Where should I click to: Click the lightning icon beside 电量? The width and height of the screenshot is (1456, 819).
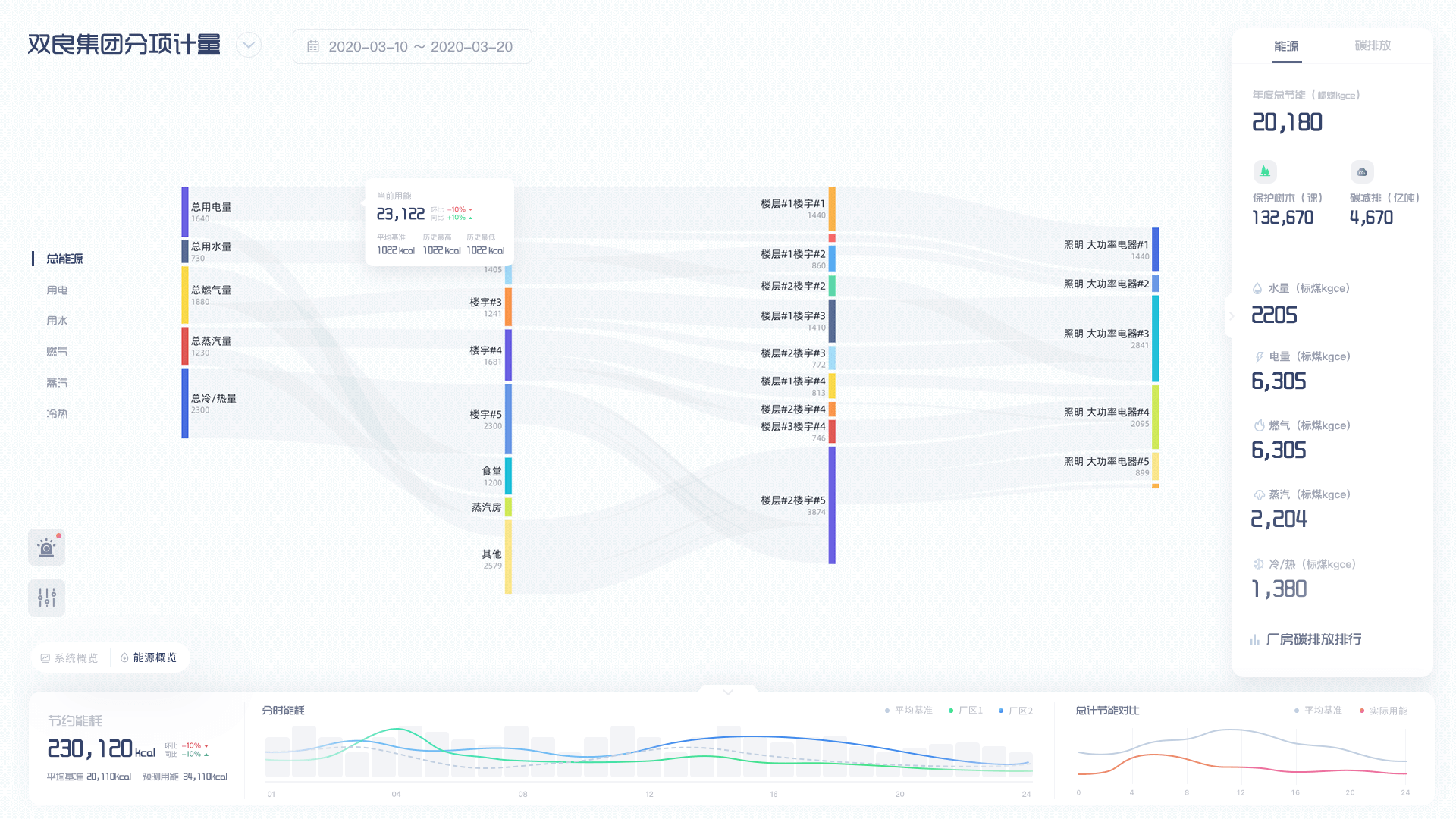[x=1259, y=356]
